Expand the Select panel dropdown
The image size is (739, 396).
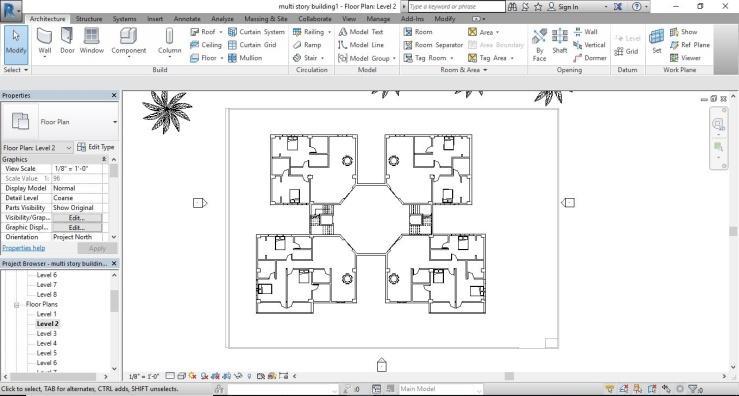click(16, 70)
